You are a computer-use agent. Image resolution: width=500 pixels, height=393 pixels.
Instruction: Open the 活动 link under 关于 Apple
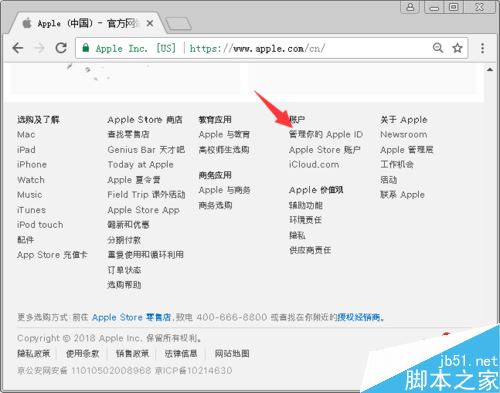click(x=388, y=180)
